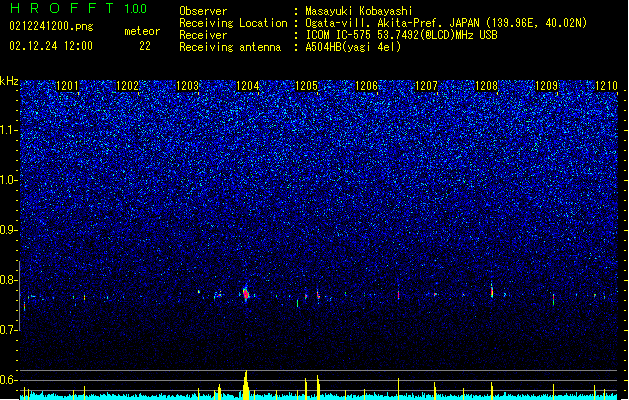
Task: Click the 1.1 frequency axis label
Action: point(8,130)
